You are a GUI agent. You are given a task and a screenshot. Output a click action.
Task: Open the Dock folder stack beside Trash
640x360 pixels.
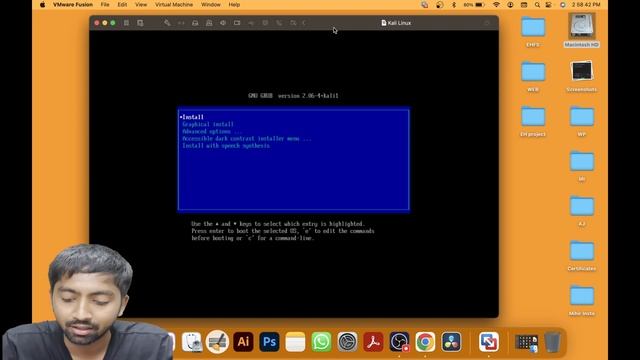coord(527,342)
